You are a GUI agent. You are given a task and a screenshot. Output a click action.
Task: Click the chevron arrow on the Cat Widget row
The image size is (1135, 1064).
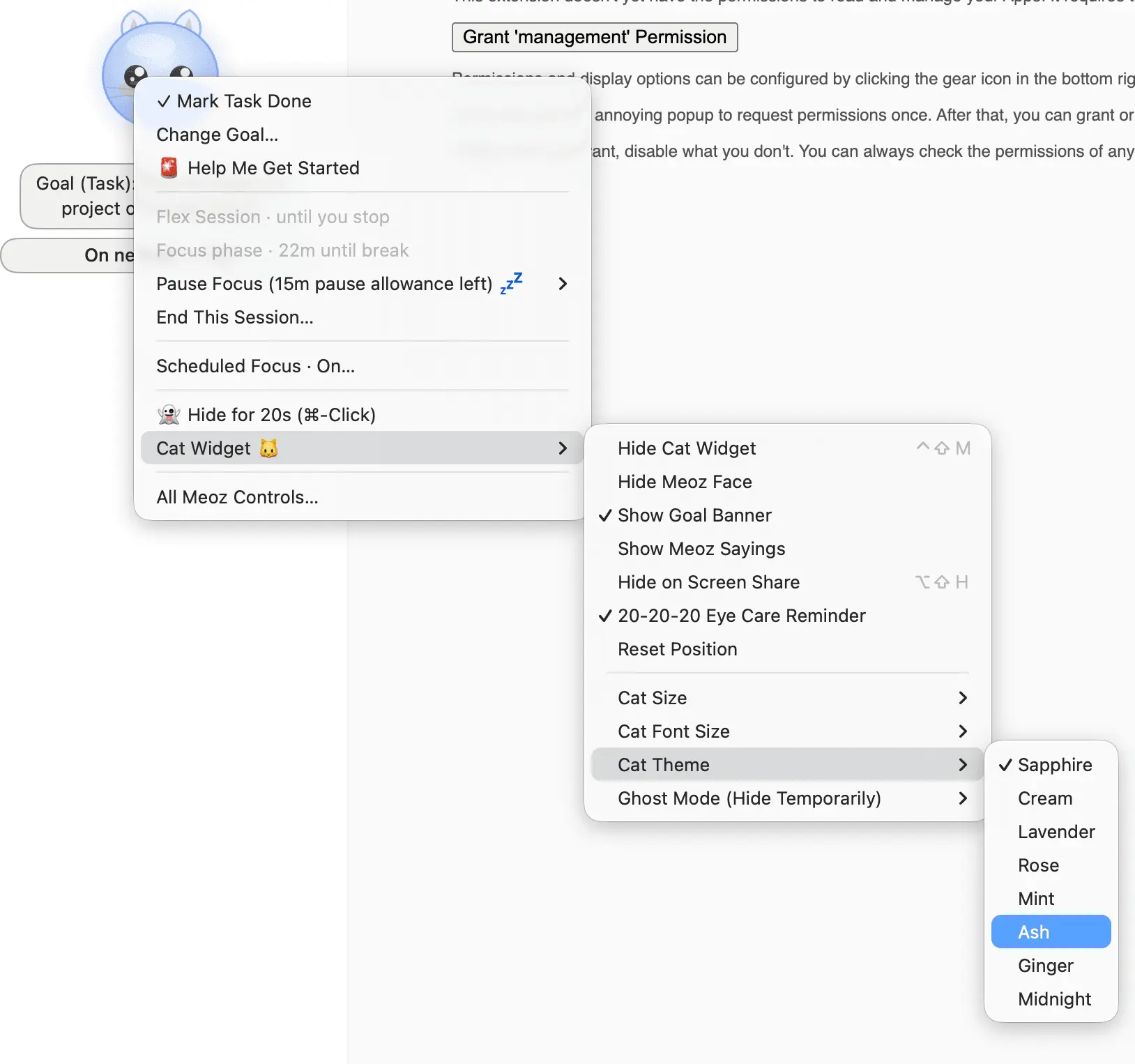[563, 448]
